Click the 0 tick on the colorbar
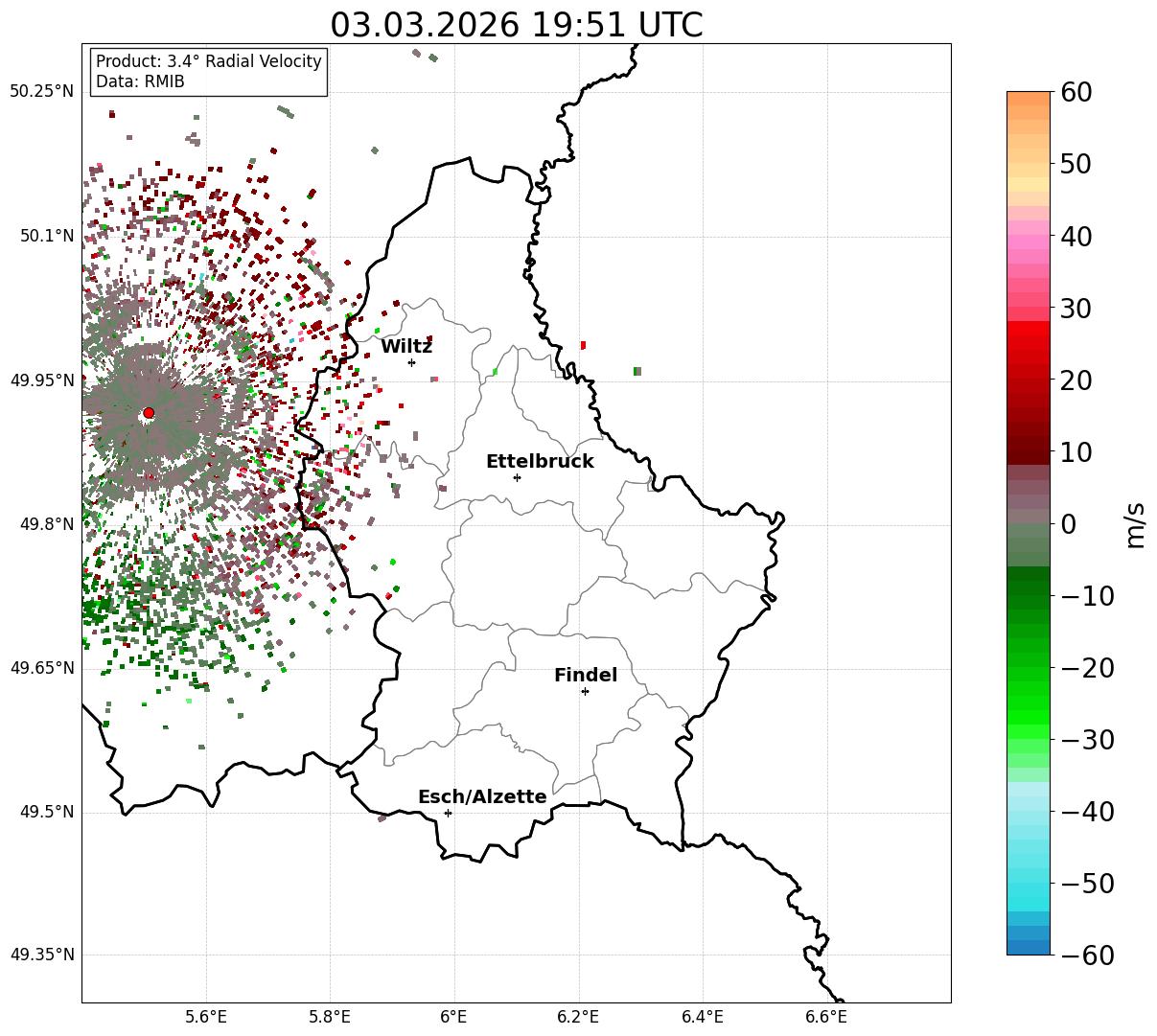 [x=1069, y=523]
